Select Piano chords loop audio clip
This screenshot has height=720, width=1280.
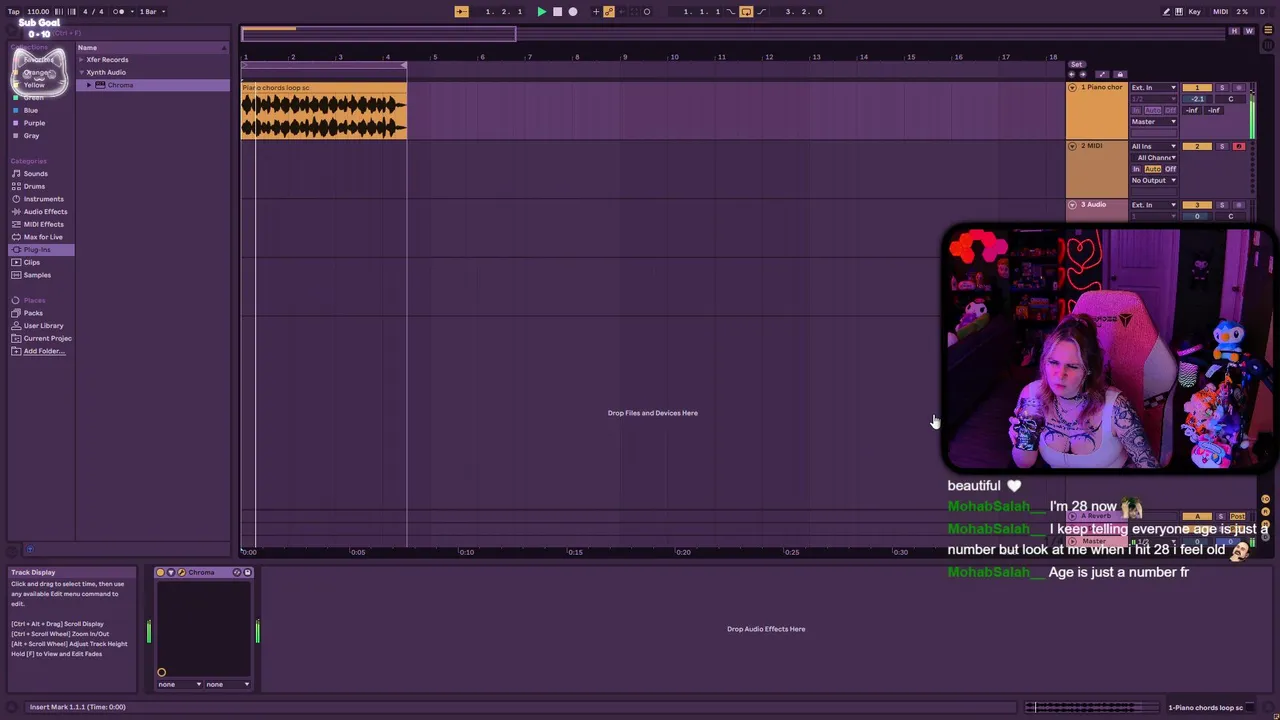[x=323, y=110]
